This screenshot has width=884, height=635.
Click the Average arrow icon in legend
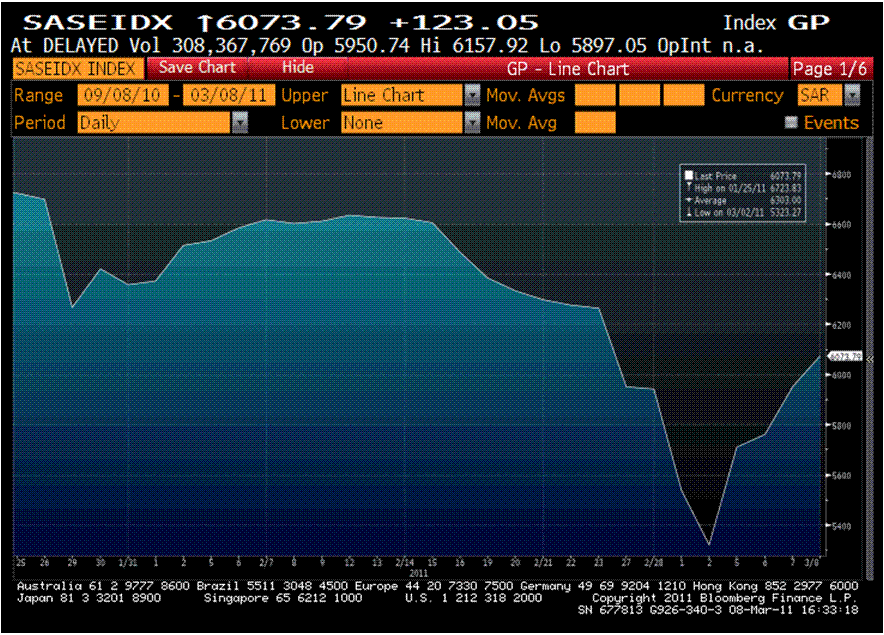coord(688,200)
